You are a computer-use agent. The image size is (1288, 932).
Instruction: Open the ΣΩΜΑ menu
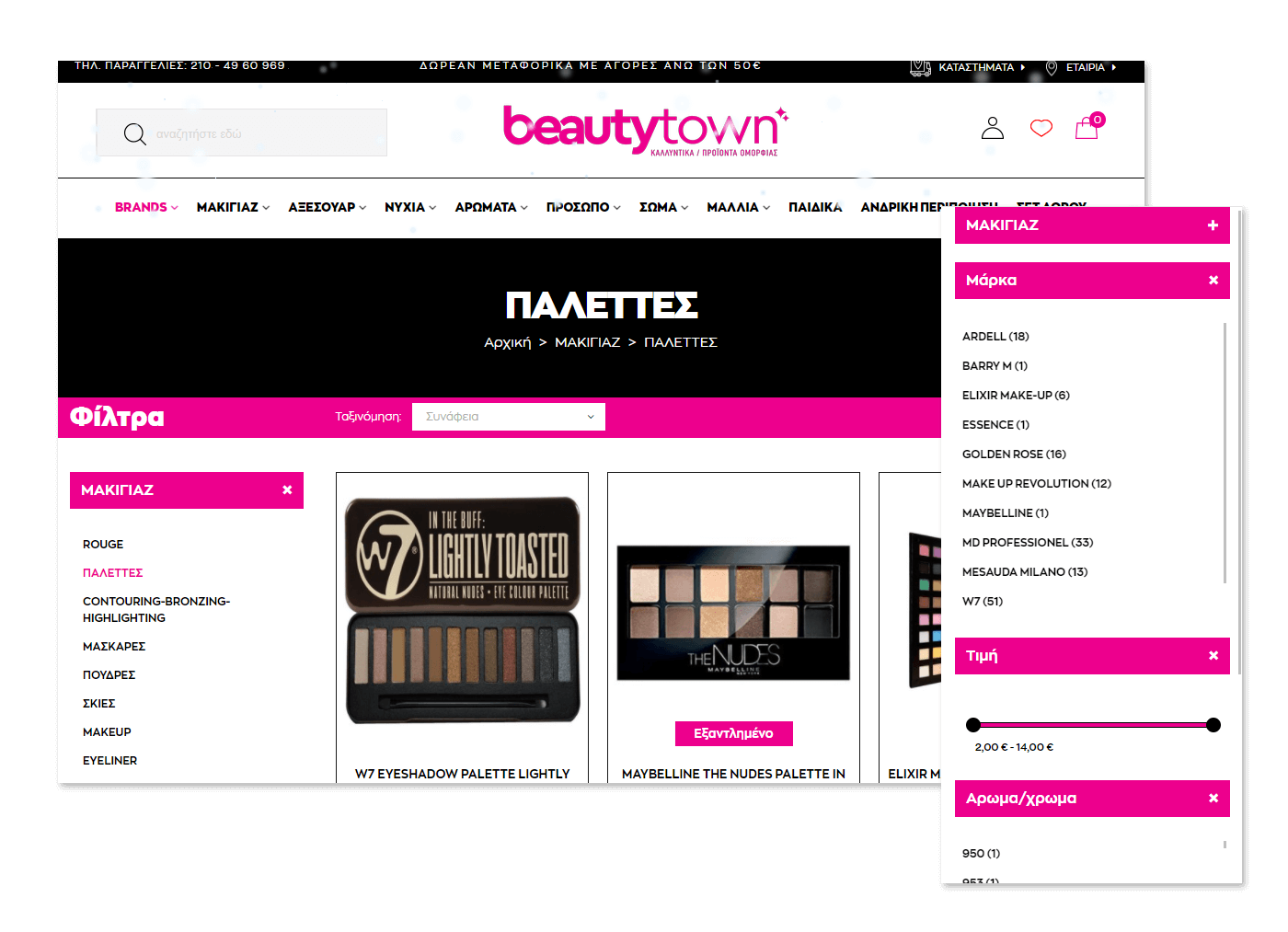point(663,207)
